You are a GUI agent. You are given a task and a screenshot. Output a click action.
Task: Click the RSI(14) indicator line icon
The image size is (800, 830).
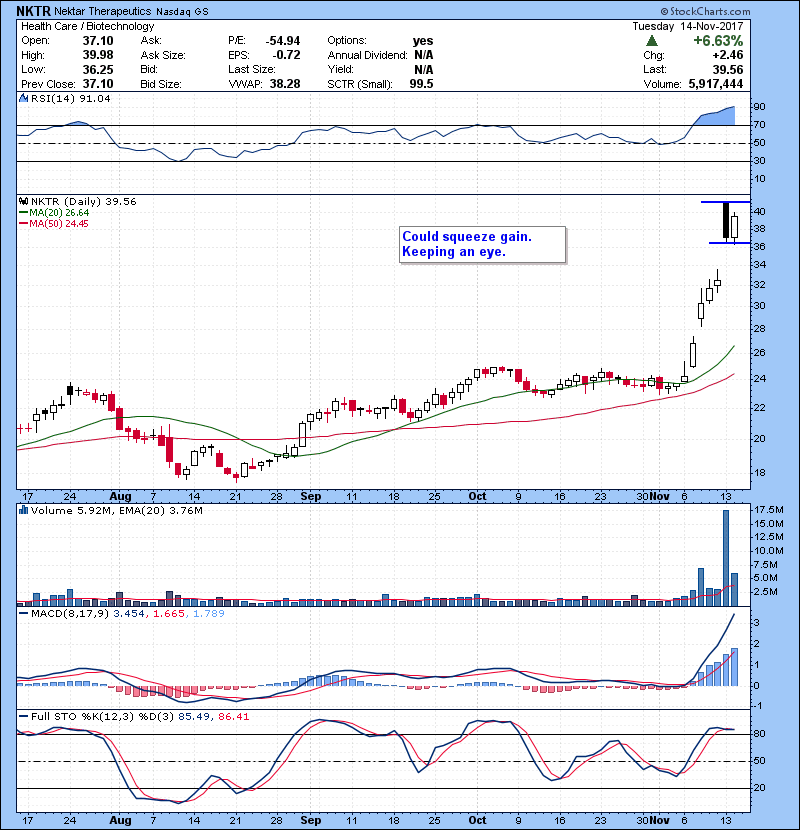(23, 98)
